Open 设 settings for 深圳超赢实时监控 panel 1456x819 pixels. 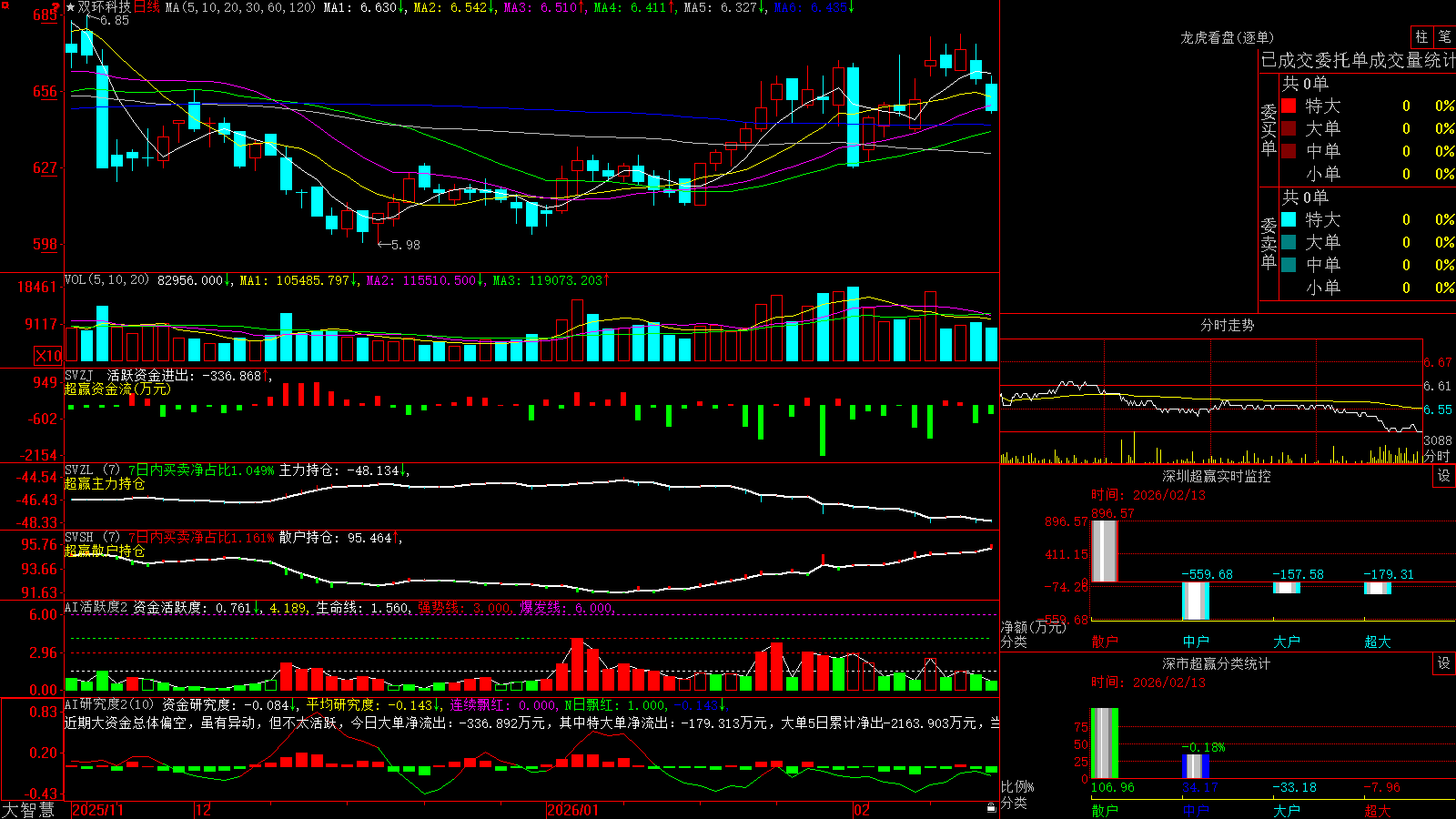(x=1444, y=476)
